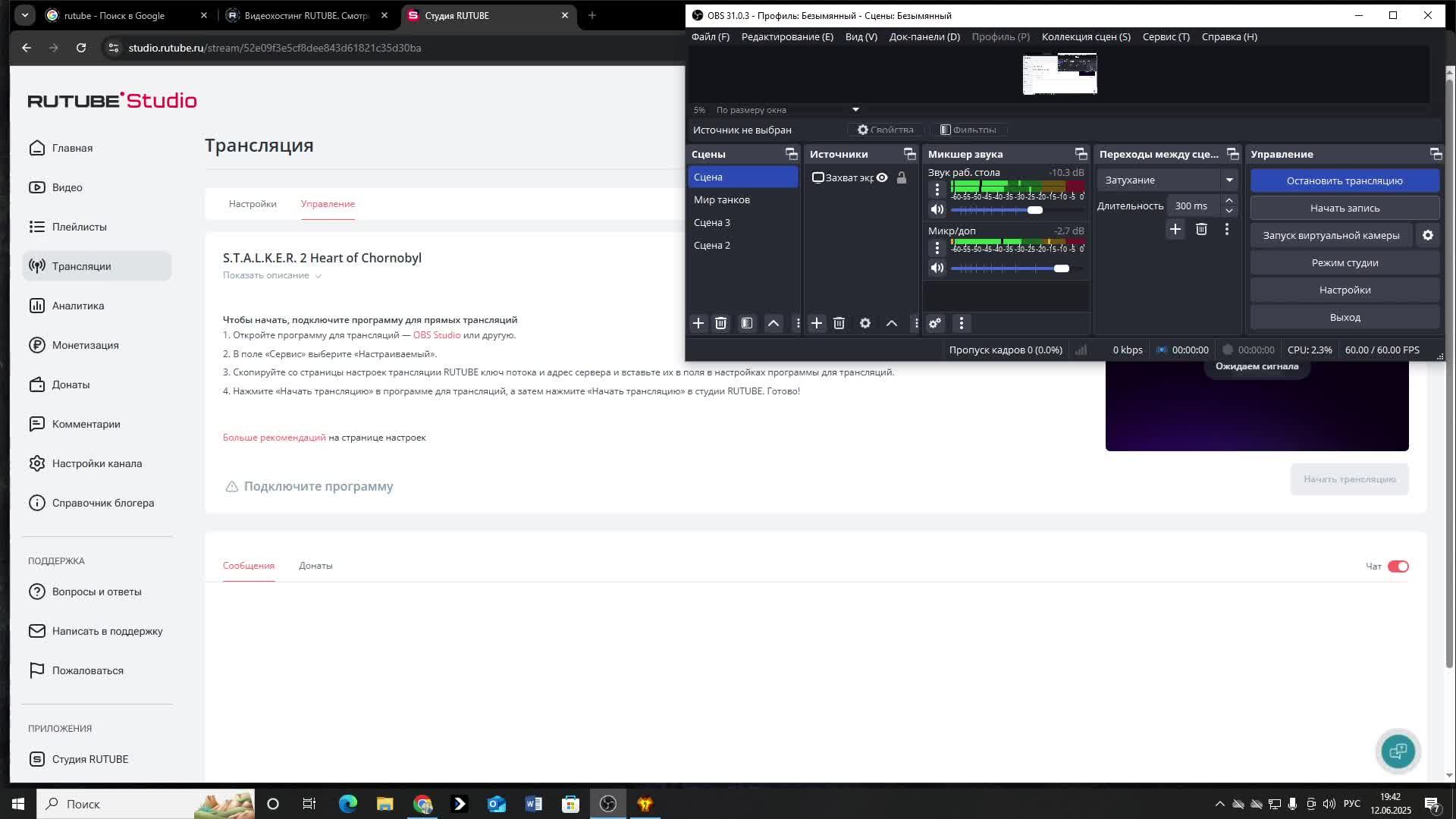Expand the preview scaling По размеру окна dropdown
Screen dimensions: 1456x819
point(855,110)
